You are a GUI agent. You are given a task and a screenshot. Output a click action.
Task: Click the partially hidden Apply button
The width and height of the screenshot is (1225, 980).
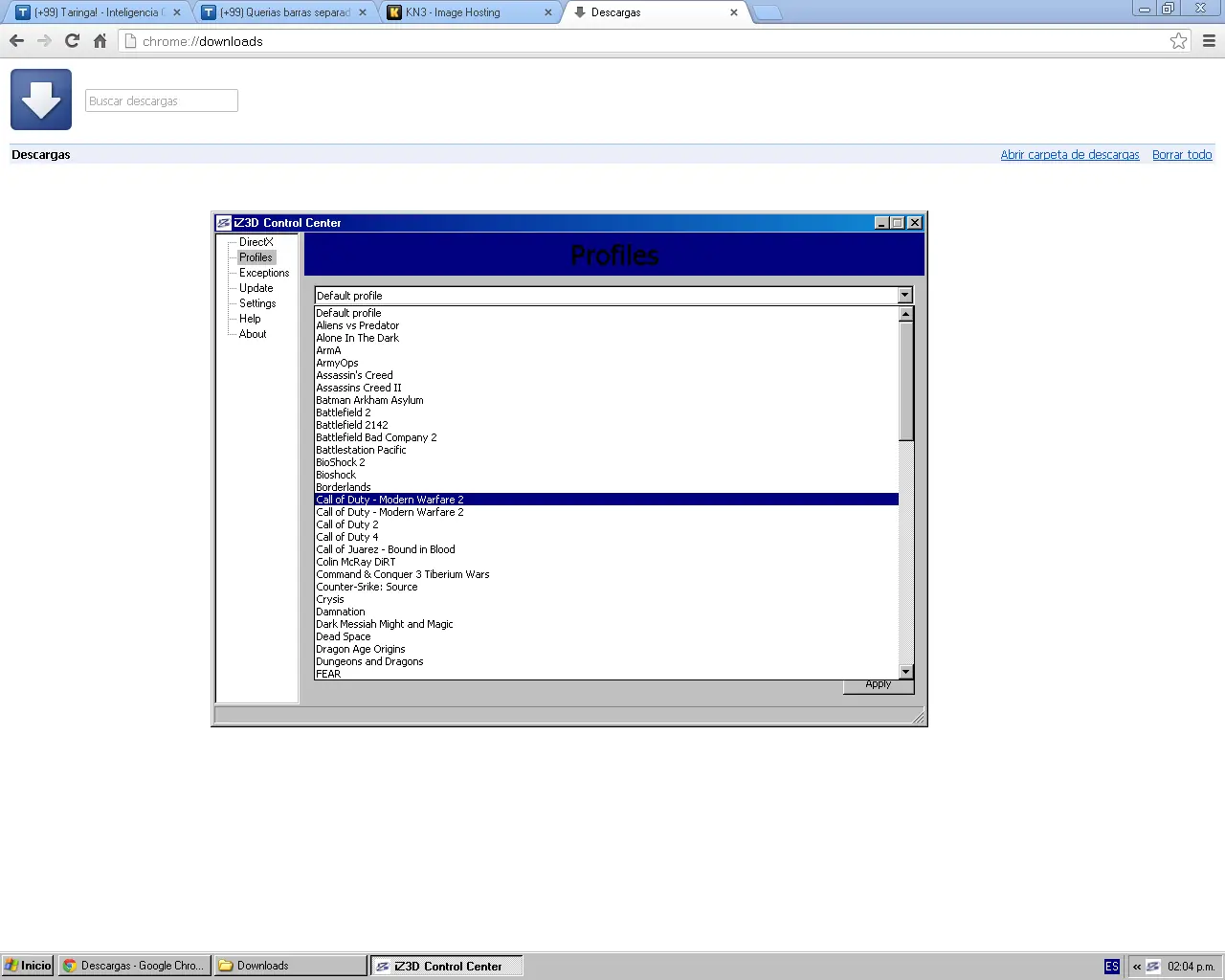879,685
